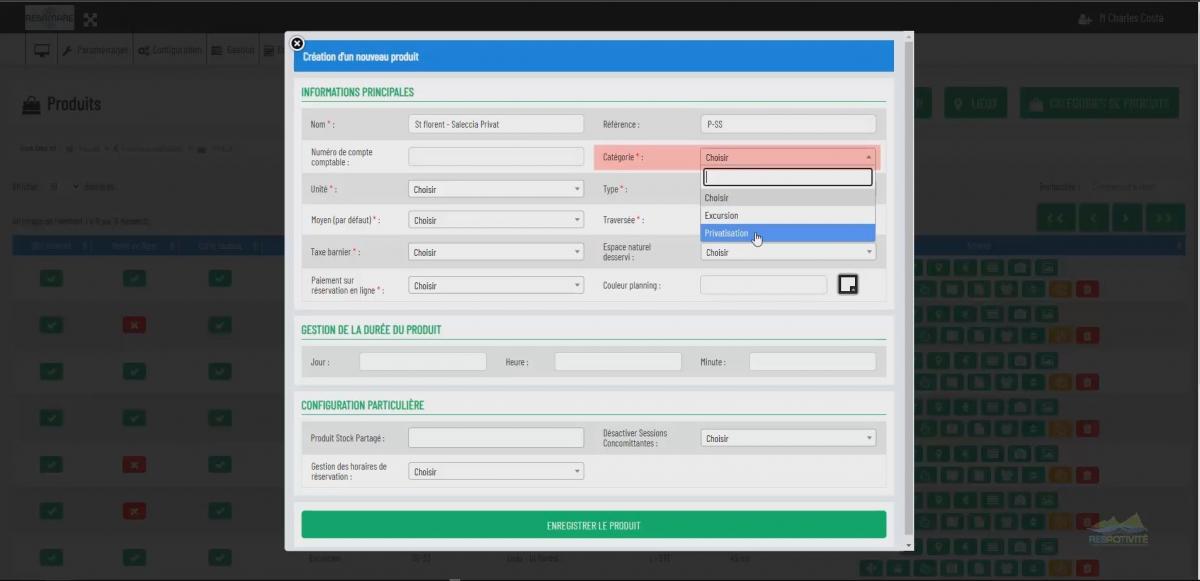
Task: Open the Paramétrages menu
Action: click(x=95, y=50)
